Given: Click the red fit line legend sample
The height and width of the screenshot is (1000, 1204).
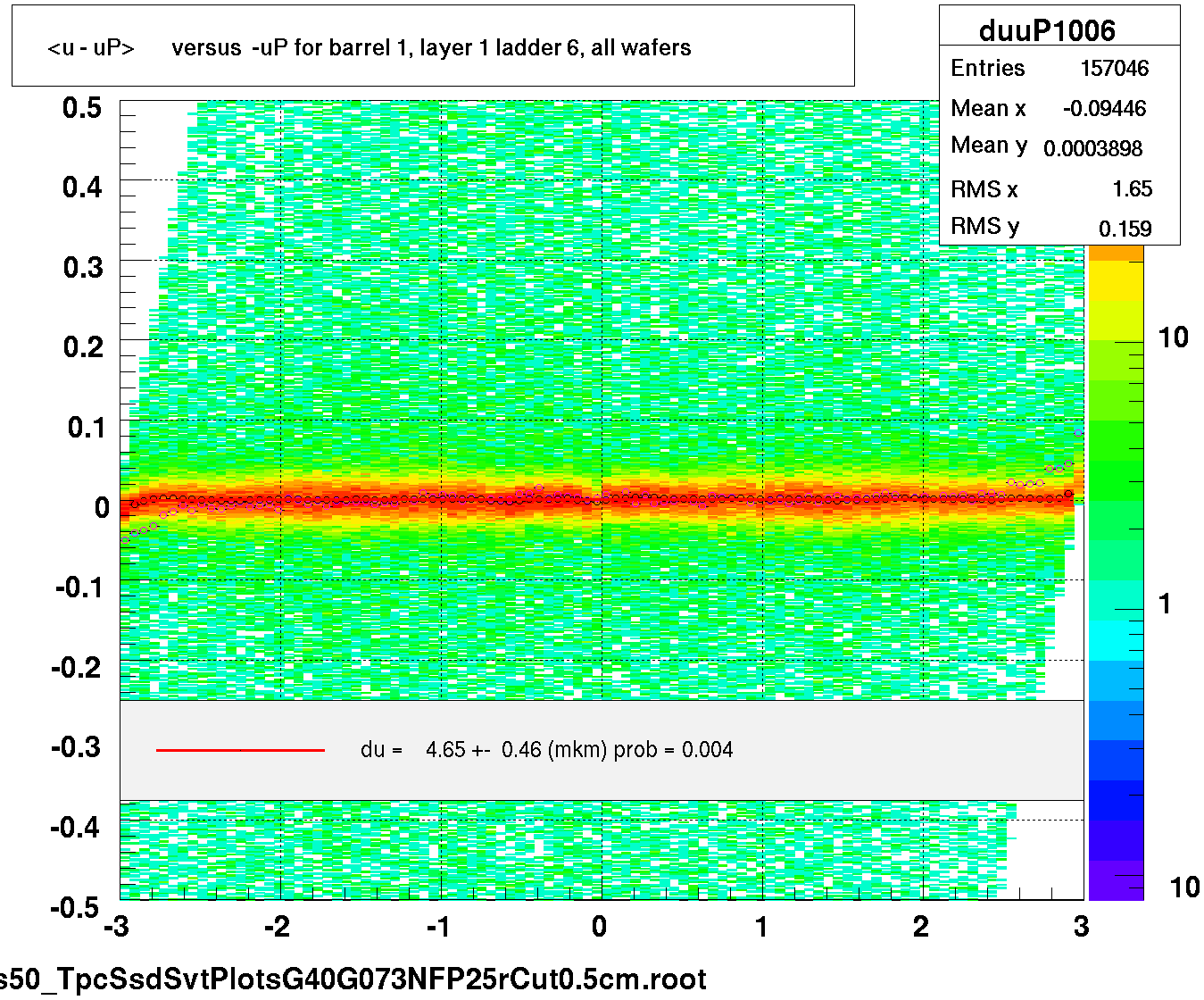Looking at the screenshot, I should pyautogui.click(x=240, y=750).
